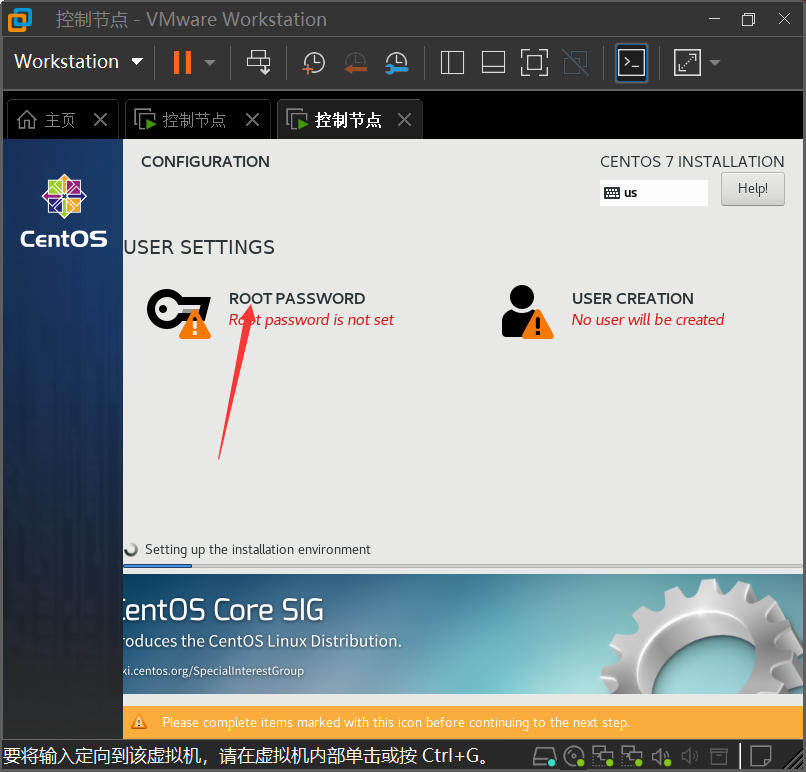The width and height of the screenshot is (806, 772).
Task: Click the first network adapter status icon
Action: pos(602,756)
